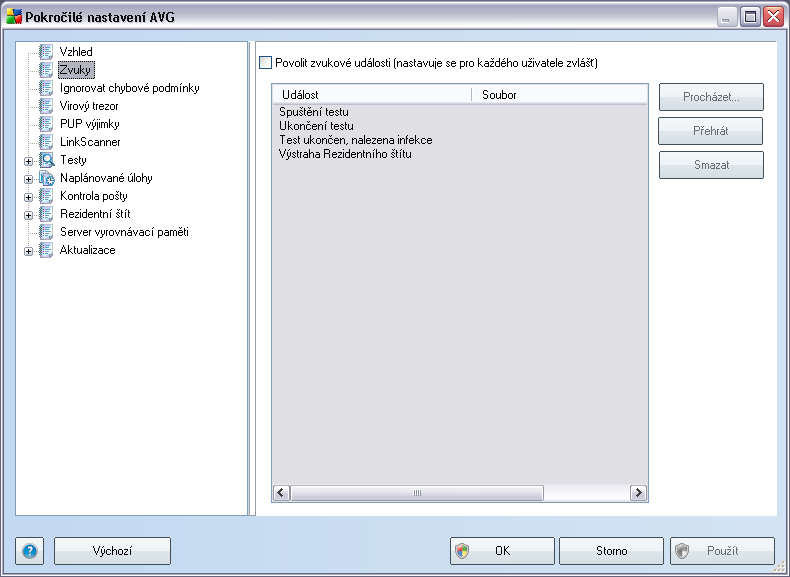The image size is (790, 577).
Task: Click the Naplánované úlohy clock icon
Action: pos(46,178)
